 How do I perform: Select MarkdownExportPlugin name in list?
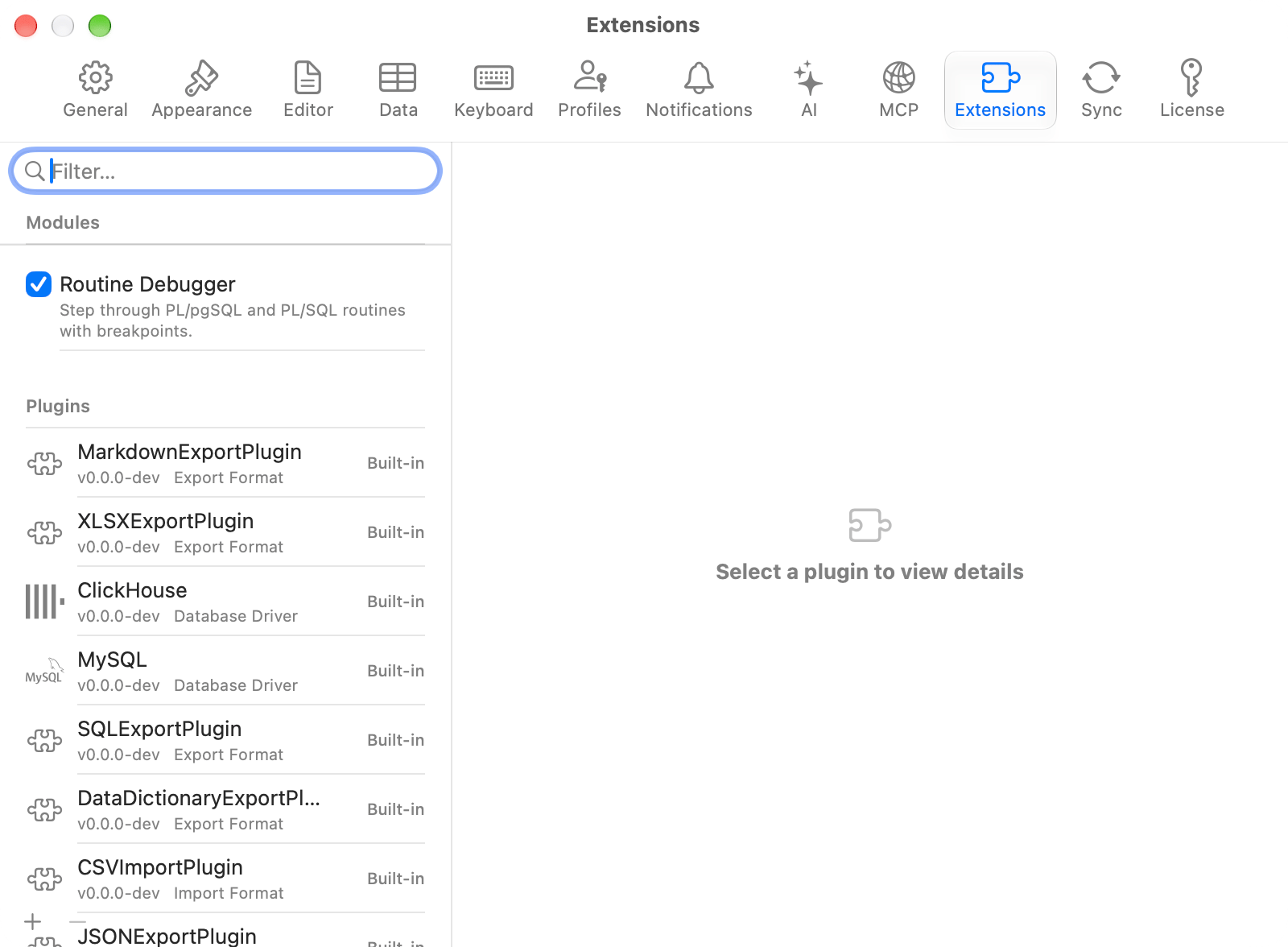pos(189,452)
